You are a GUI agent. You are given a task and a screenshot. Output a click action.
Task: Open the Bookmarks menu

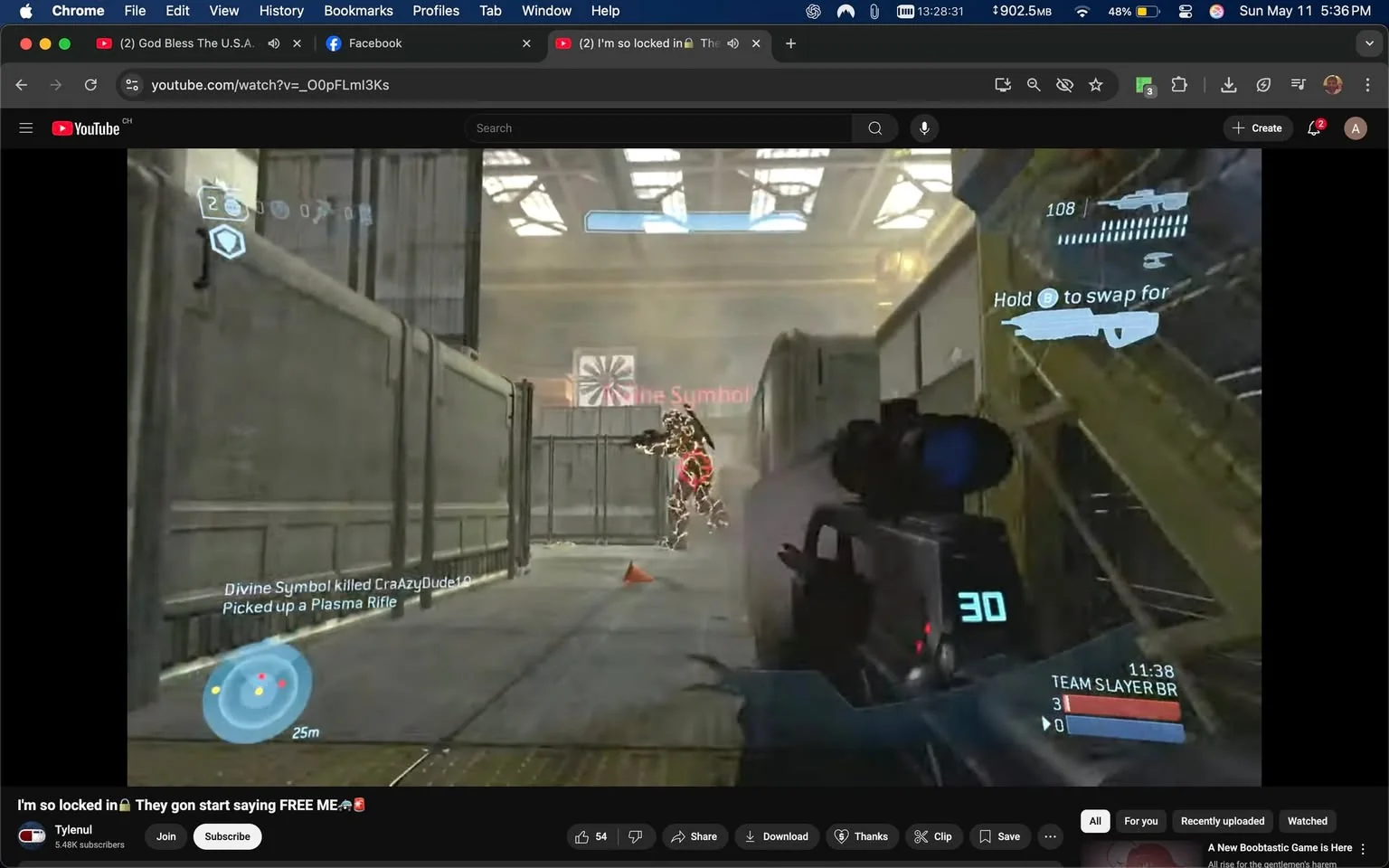point(358,11)
